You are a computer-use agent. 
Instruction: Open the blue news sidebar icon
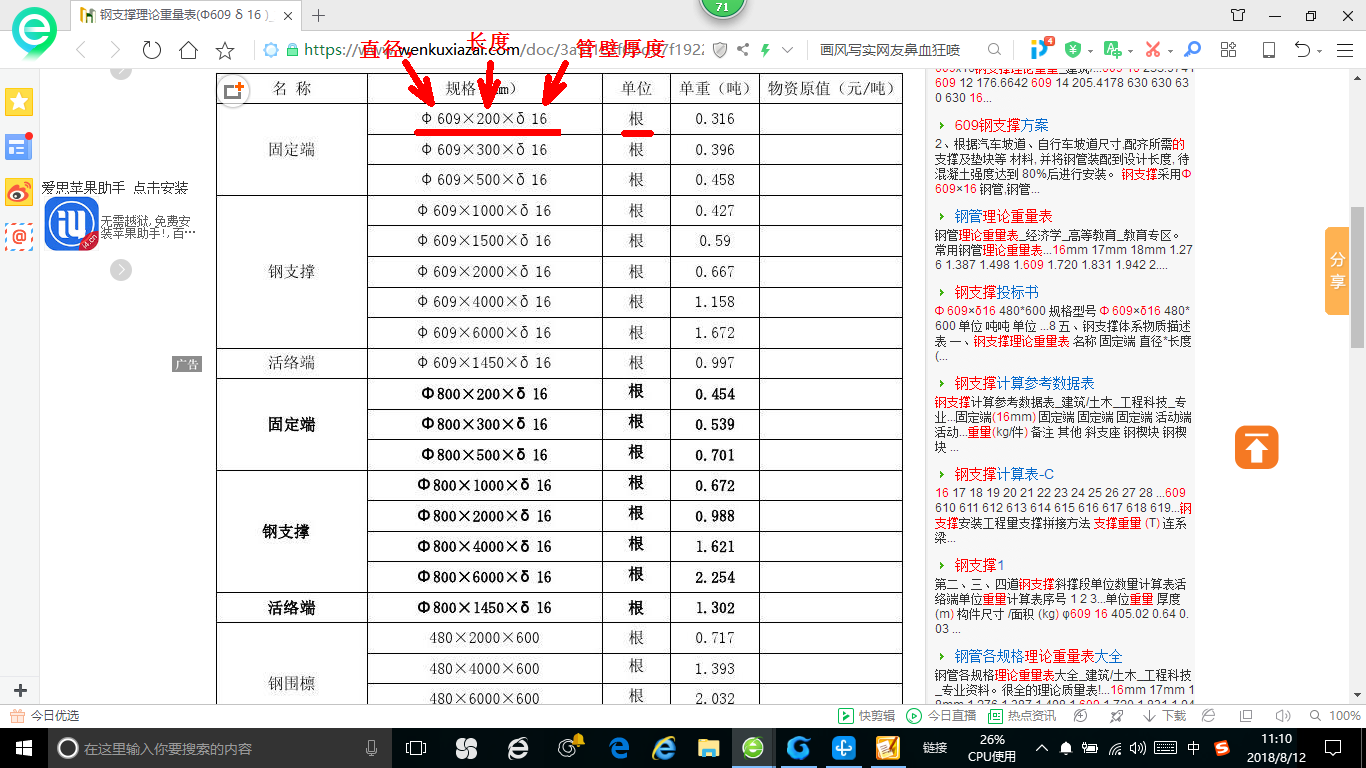point(19,147)
